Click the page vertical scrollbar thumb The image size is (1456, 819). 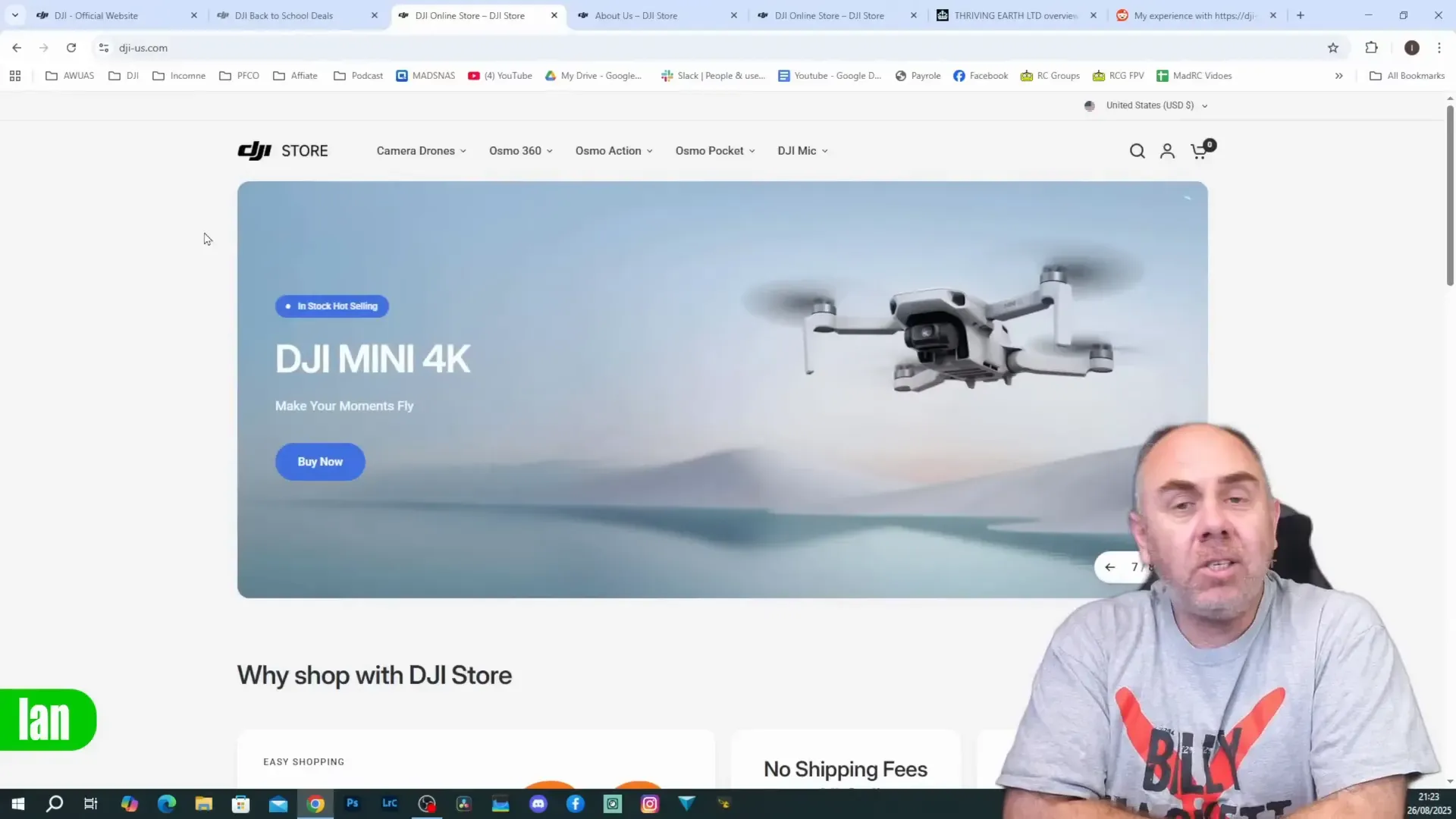click(1450, 195)
